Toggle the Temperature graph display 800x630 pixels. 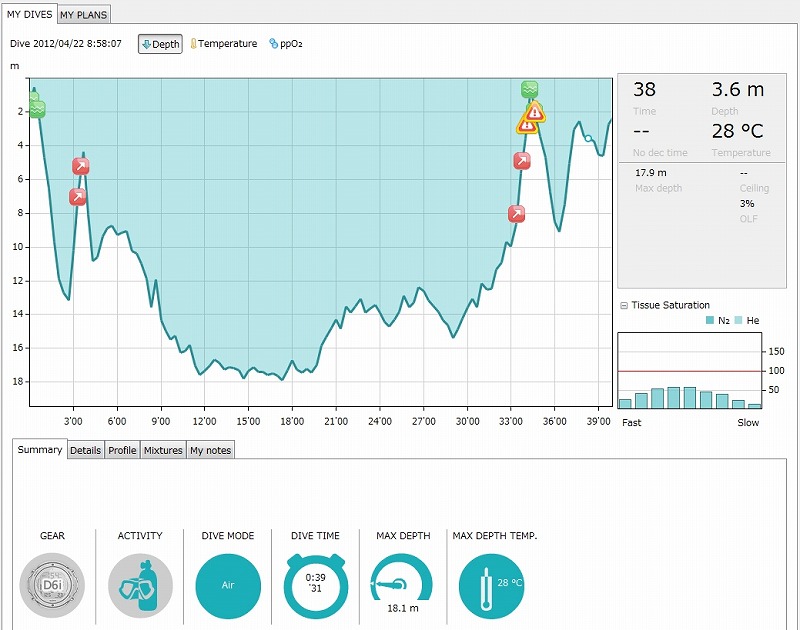pos(224,44)
